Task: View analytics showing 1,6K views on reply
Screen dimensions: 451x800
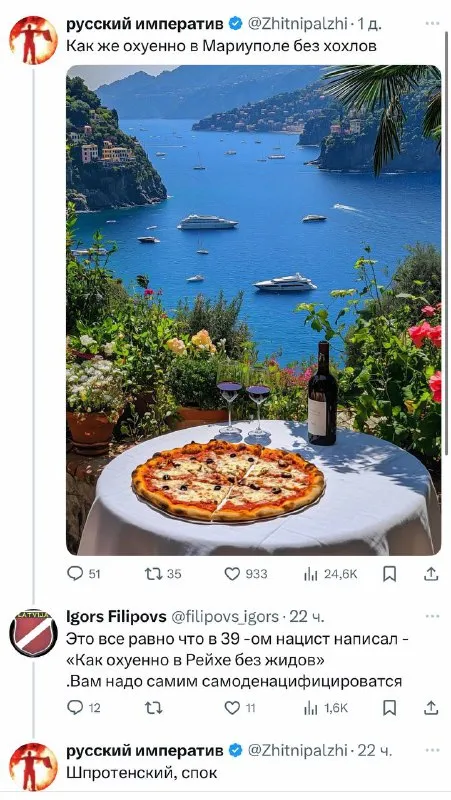Action: (326, 708)
